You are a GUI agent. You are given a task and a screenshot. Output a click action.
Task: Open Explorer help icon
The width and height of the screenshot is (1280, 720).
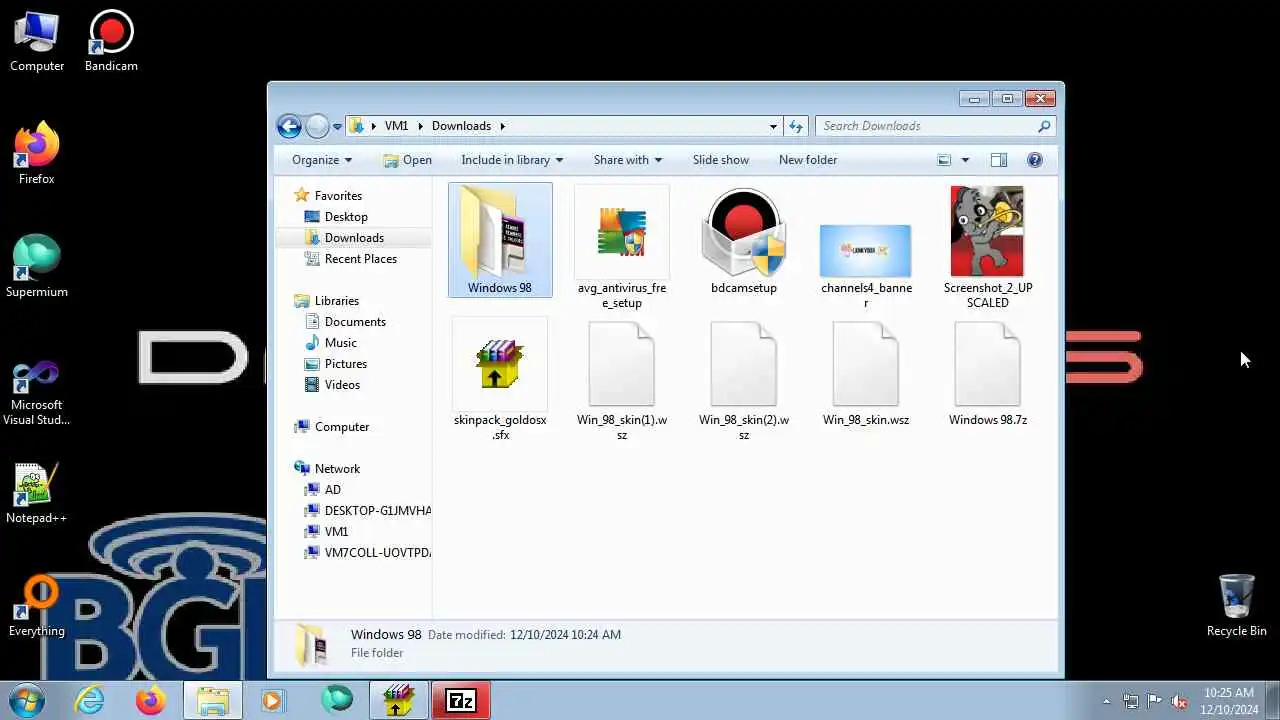pos(1035,160)
